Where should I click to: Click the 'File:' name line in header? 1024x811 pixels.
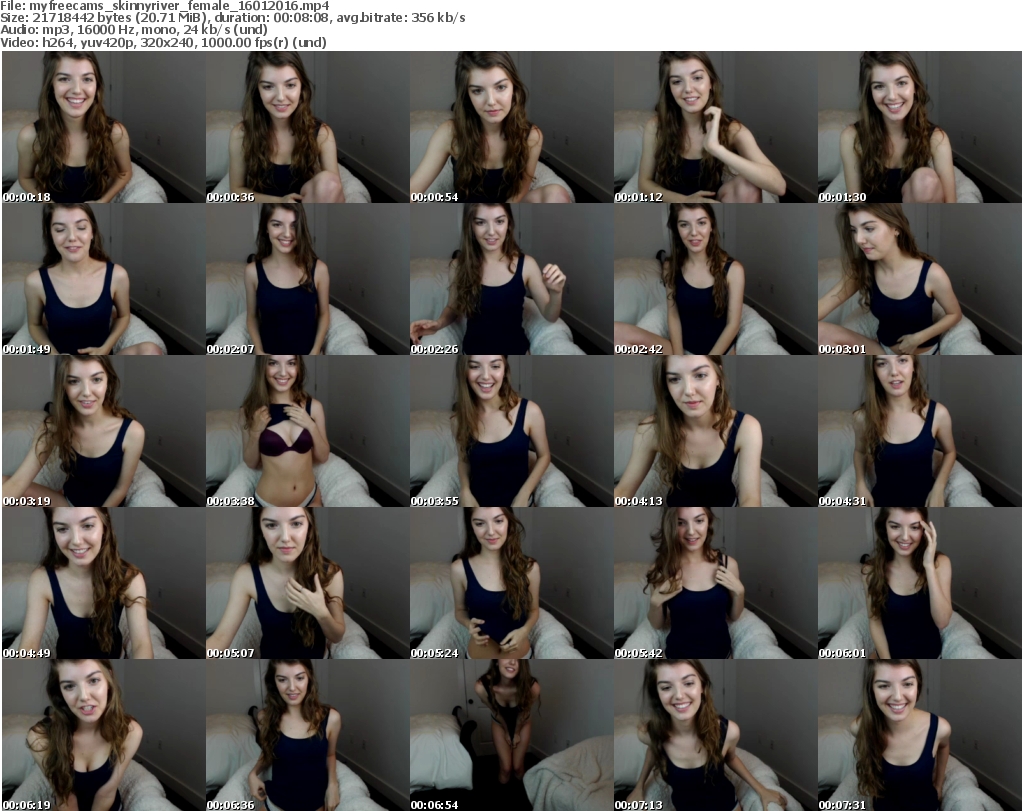[x=165, y=6]
